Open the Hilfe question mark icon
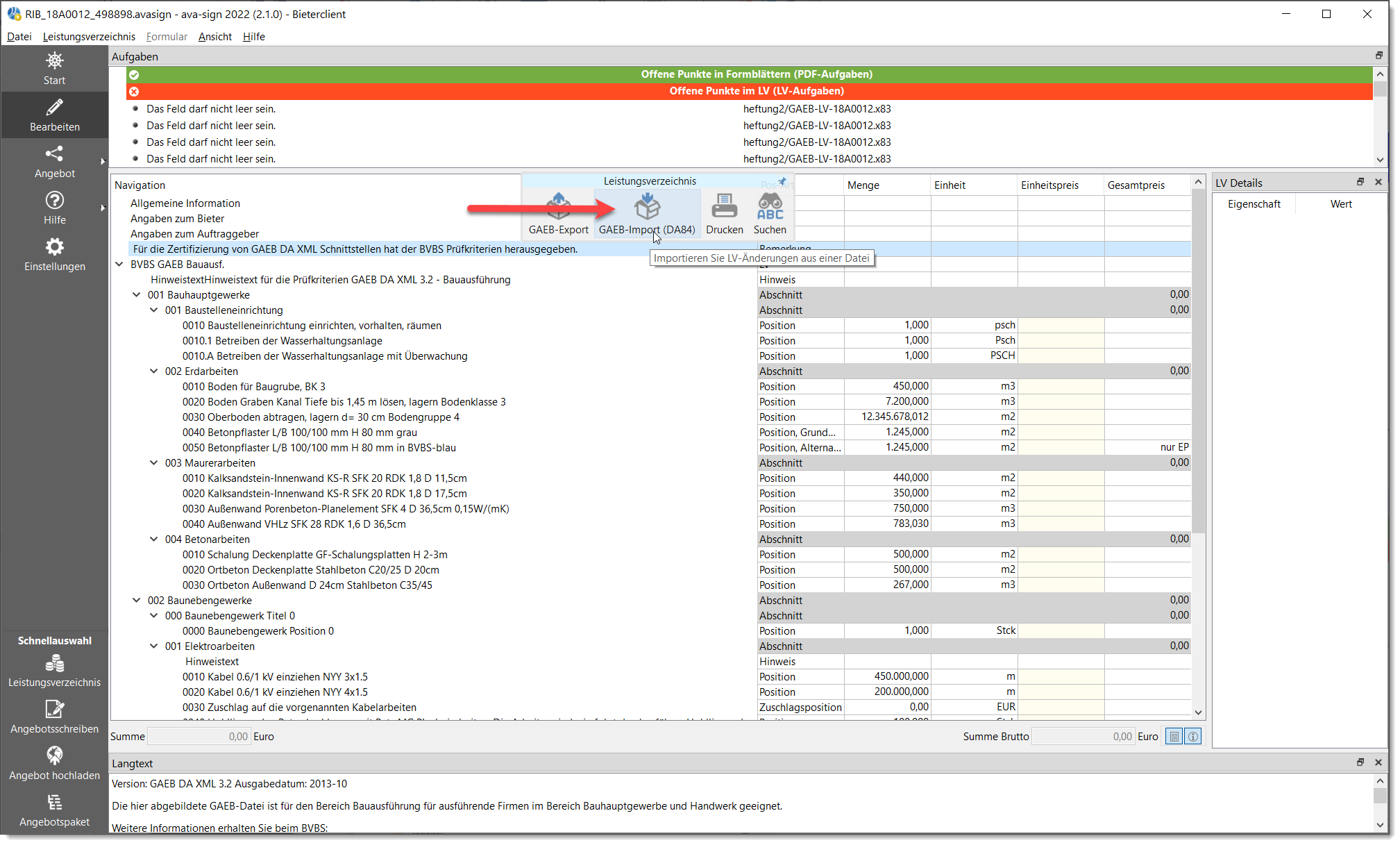The image size is (1400, 845). [x=54, y=200]
